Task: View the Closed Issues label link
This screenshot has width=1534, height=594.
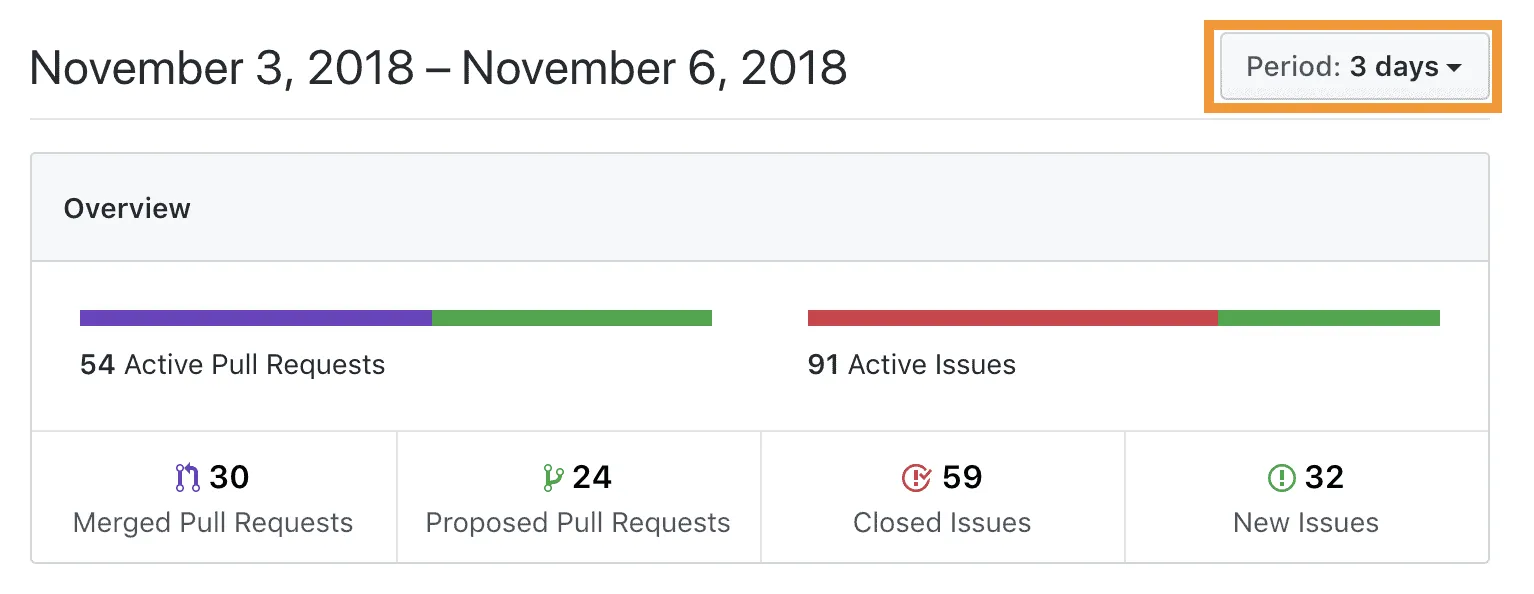Action: pyautogui.click(x=942, y=523)
